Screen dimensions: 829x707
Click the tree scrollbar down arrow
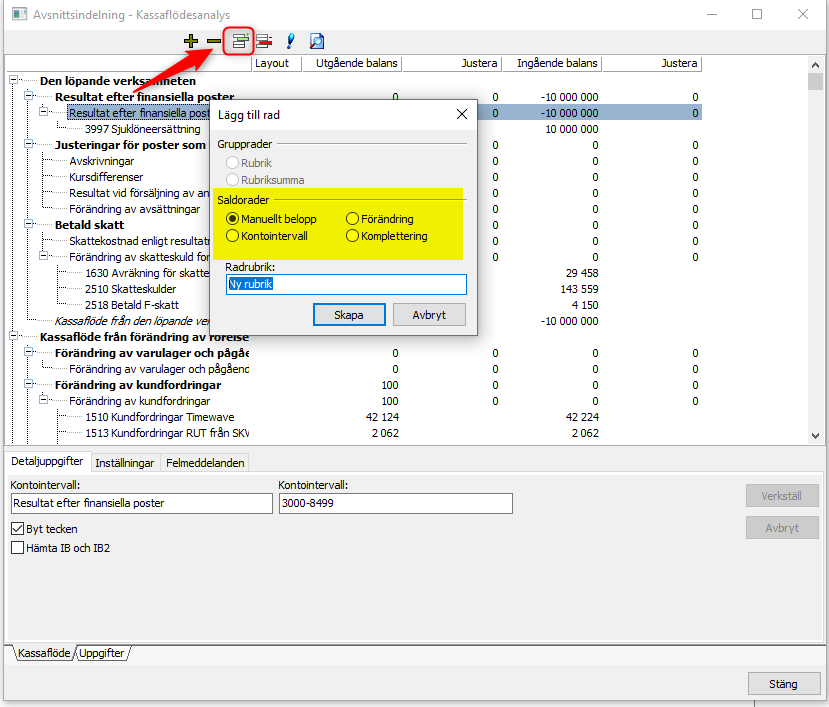coord(815,436)
